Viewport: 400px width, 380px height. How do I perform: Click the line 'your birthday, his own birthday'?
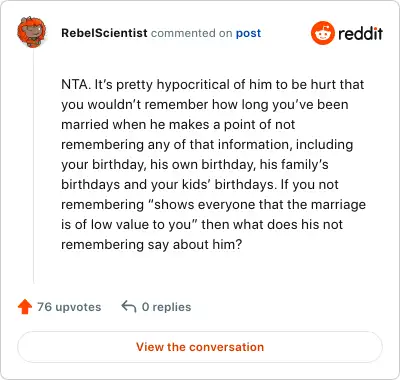click(195, 165)
